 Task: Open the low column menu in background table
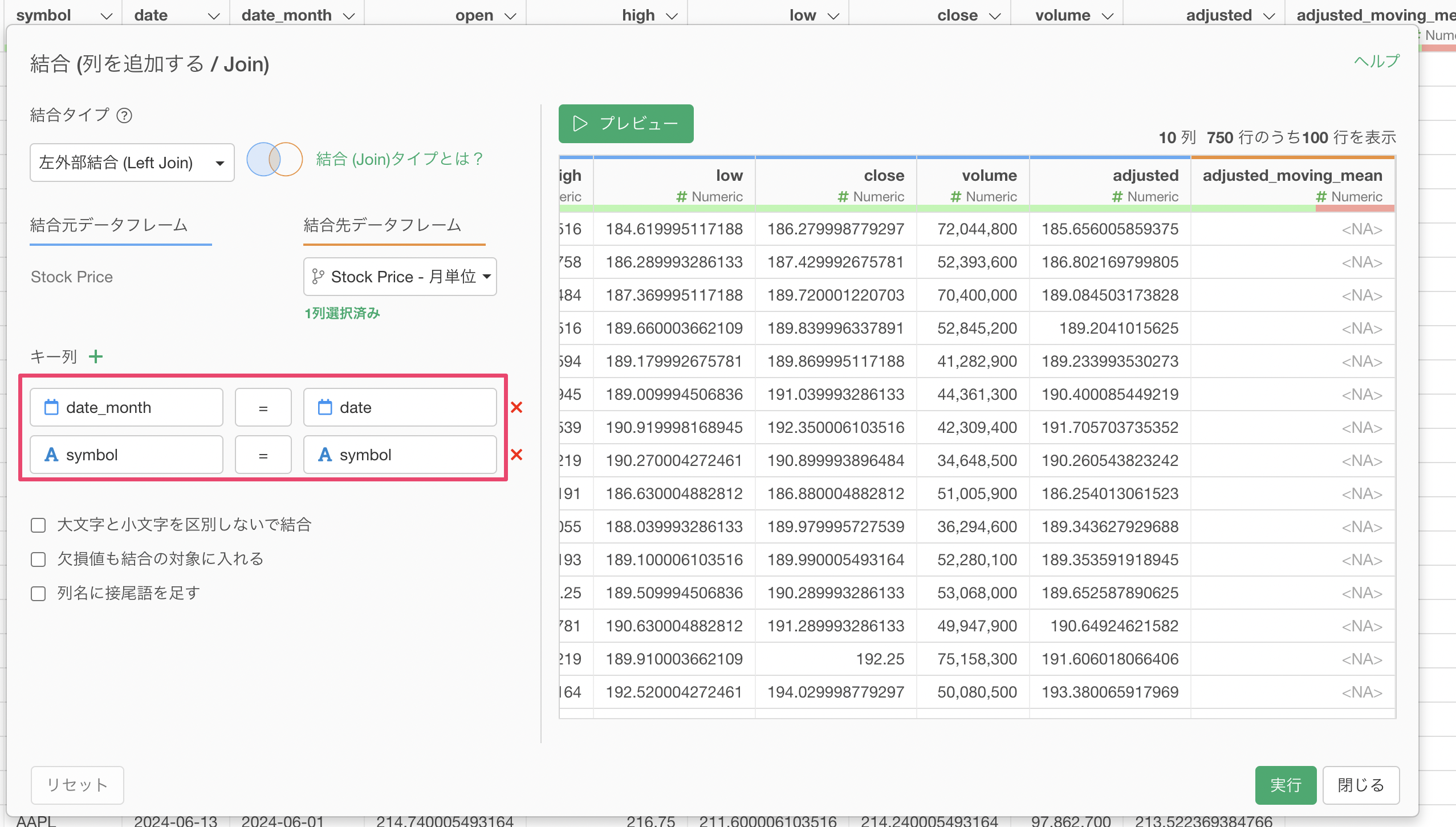tap(833, 16)
